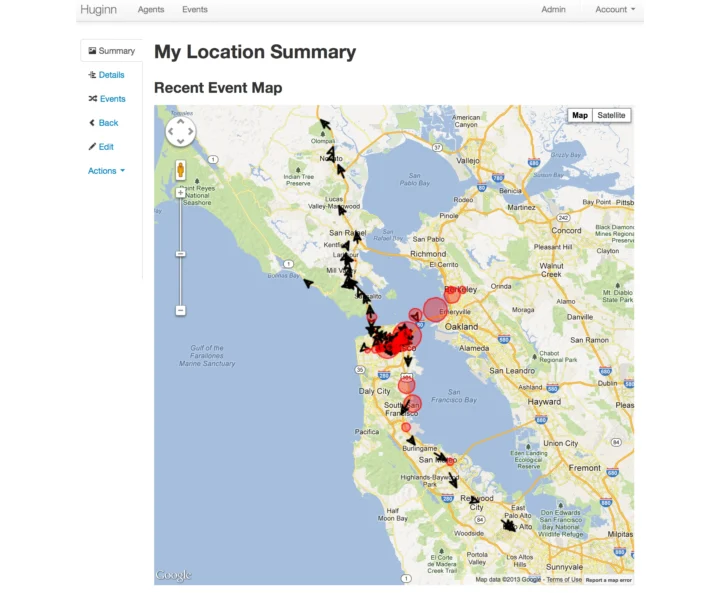
Task: Open the Details tab in sidebar
Action: (x=107, y=75)
